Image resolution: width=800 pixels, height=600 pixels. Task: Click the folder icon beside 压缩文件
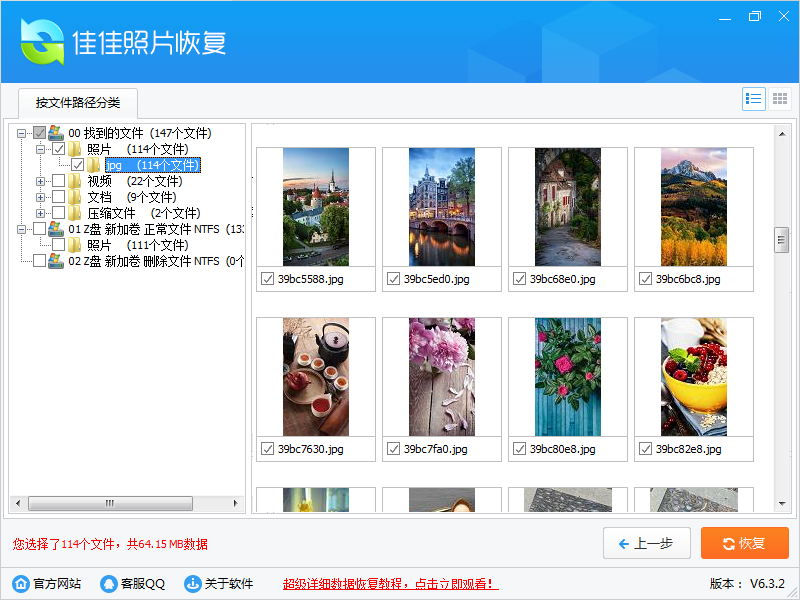74,213
